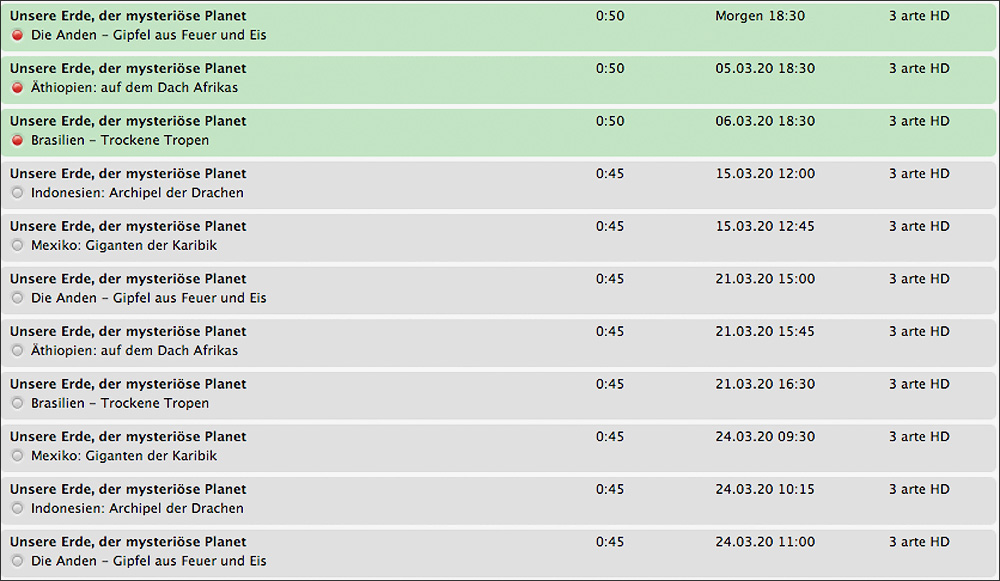Screen dimensions: 1000x581
Task: Enable record circle for Brasilien 21.03.20 16:30
Action: [x=18, y=403]
